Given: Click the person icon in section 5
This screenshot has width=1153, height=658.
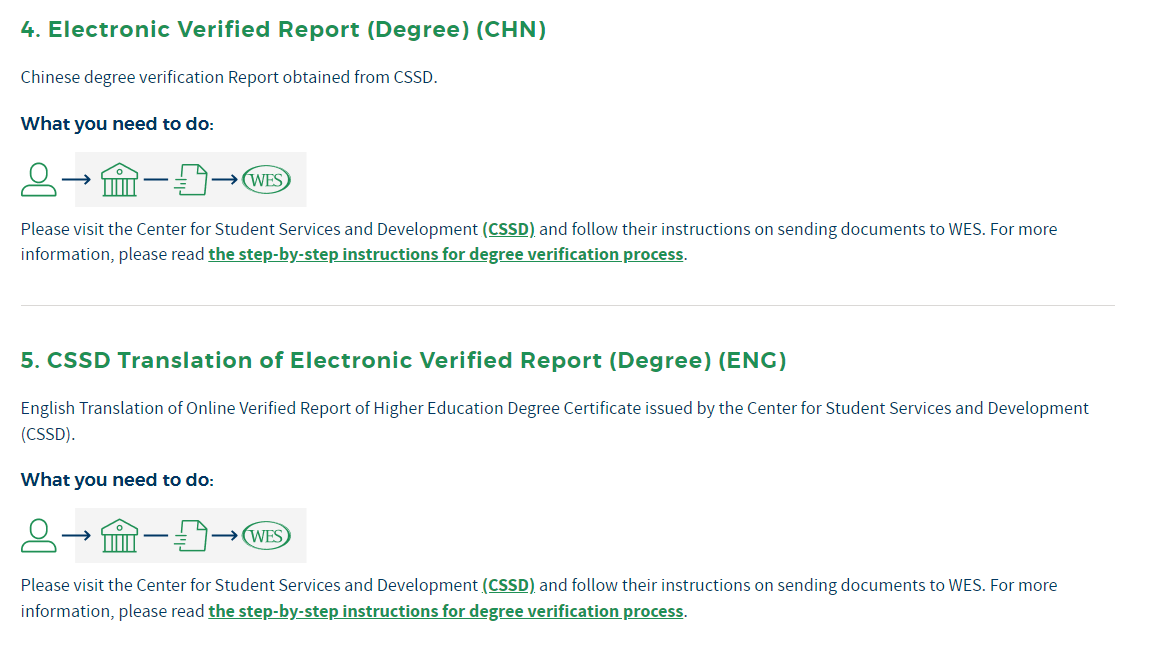Looking at the screenshot, I should tap(38, 536).
